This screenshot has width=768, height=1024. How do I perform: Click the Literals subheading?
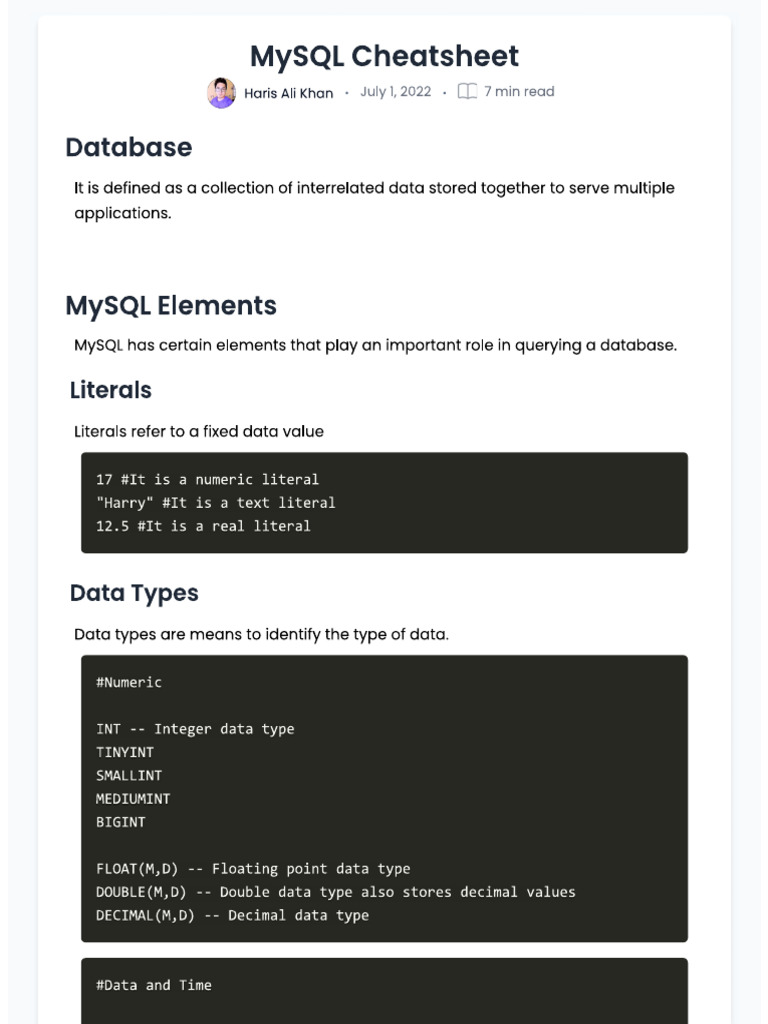pos(111,390)
